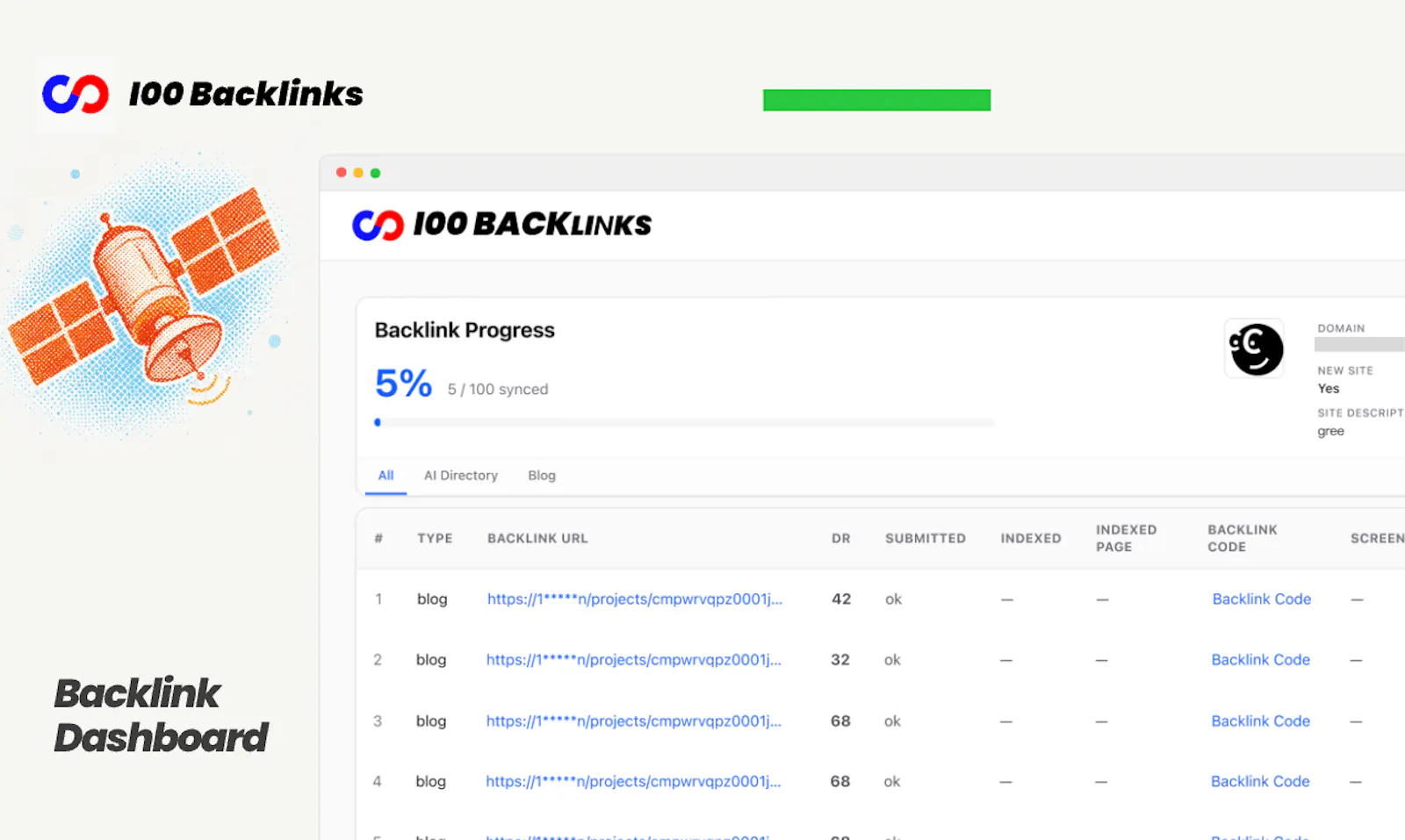Click the DOMAIN label
Screen dimensions: 1405x840
click(1341, 328)
